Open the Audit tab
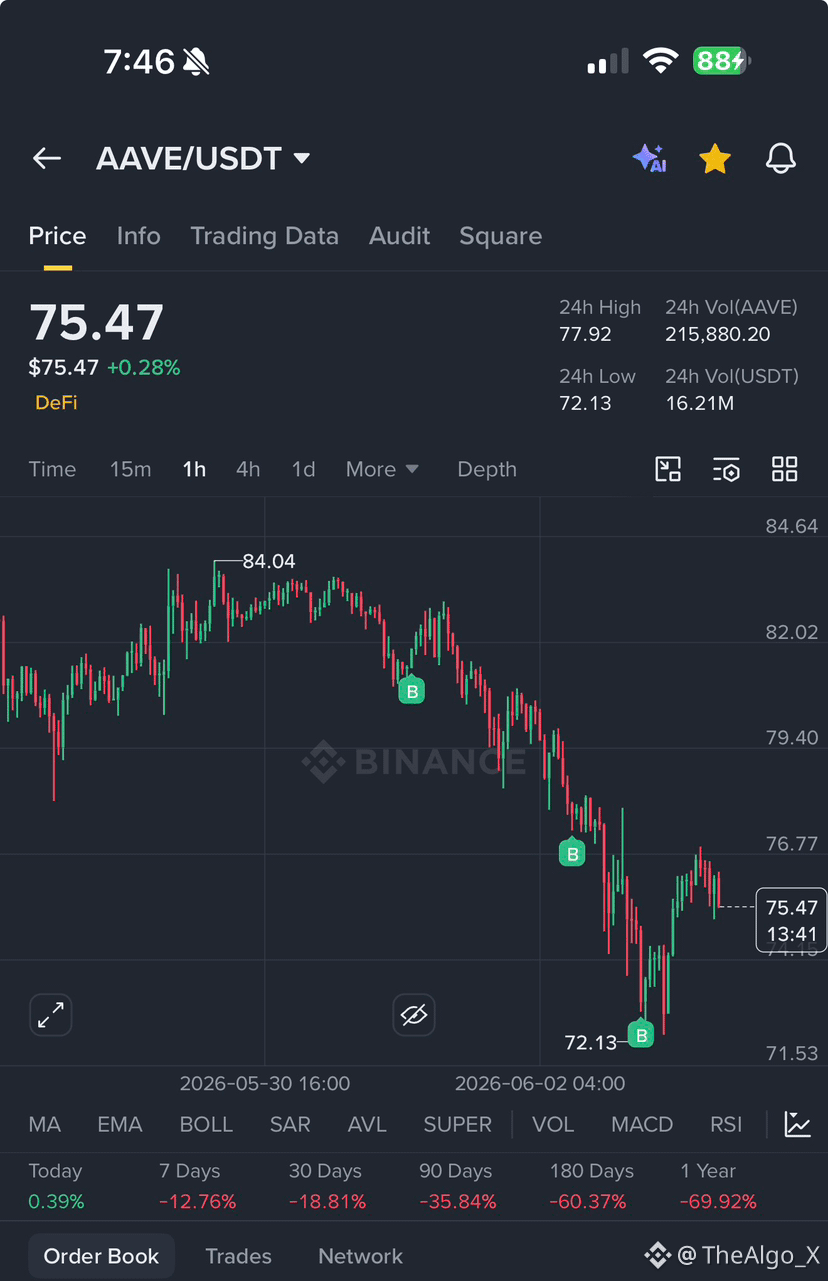This screenshot has width=828, height=1281. (x=399, y=236)
